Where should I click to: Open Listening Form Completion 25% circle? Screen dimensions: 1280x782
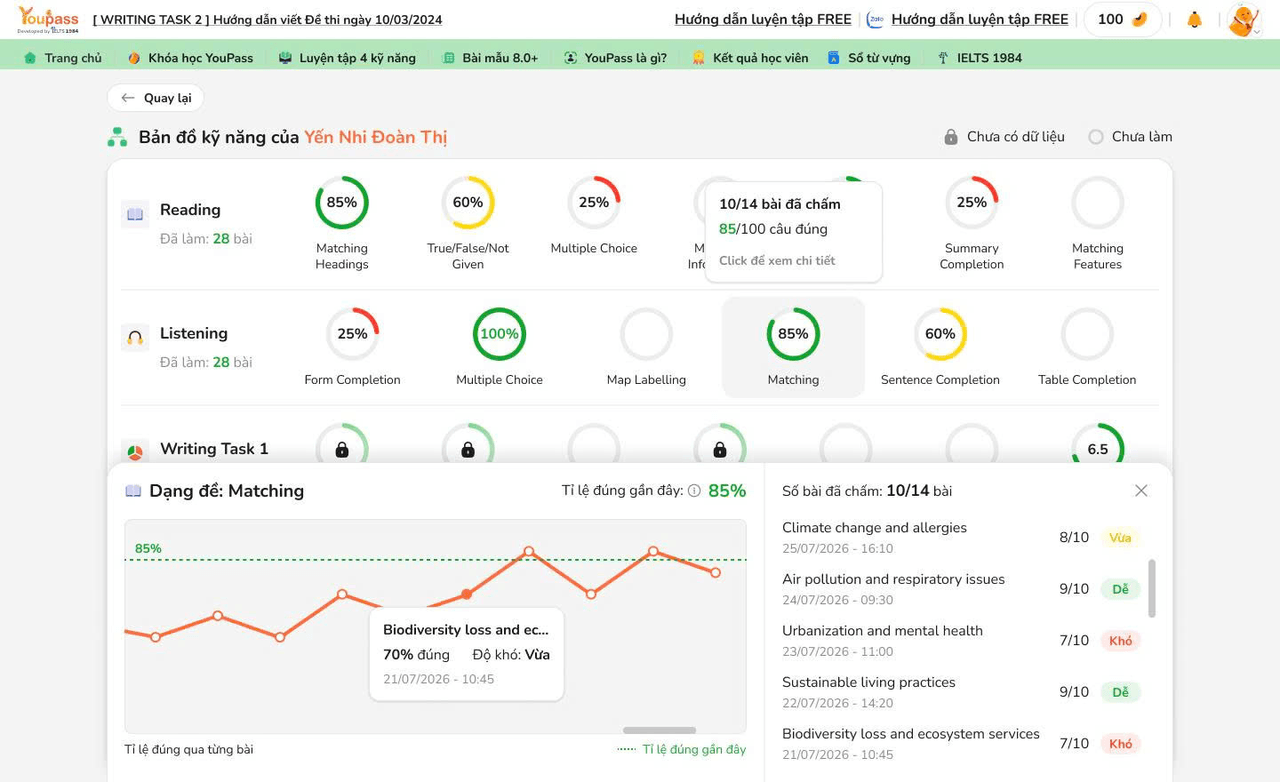click(352, 334)
